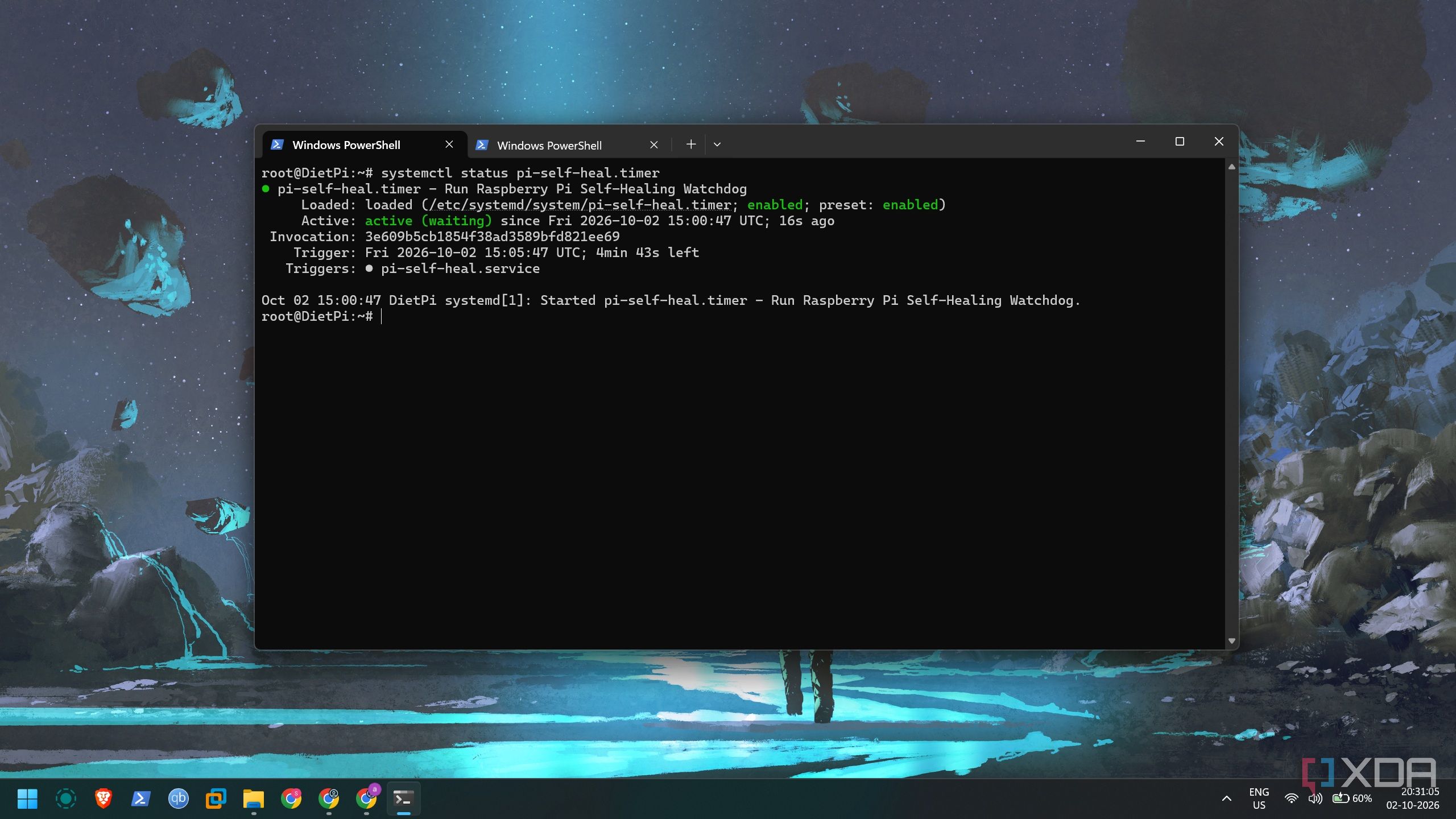Open new-tab profile dropdown arrow in Terminal
This screenshot has height=819, width=1456.
pos(717,144)
